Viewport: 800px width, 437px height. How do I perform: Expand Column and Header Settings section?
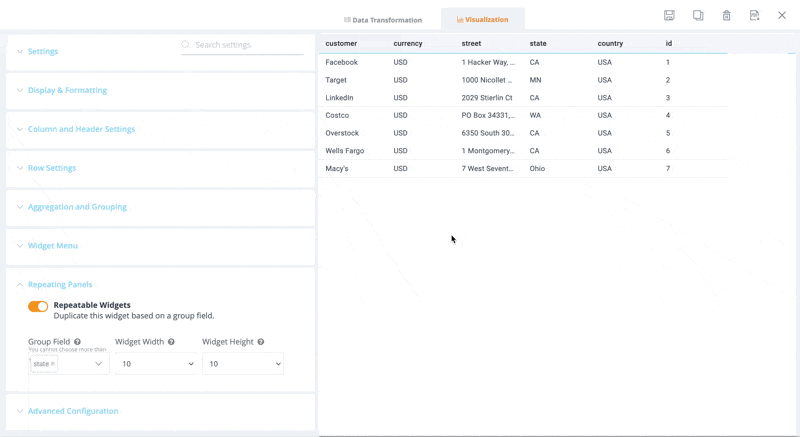point(81,129)
